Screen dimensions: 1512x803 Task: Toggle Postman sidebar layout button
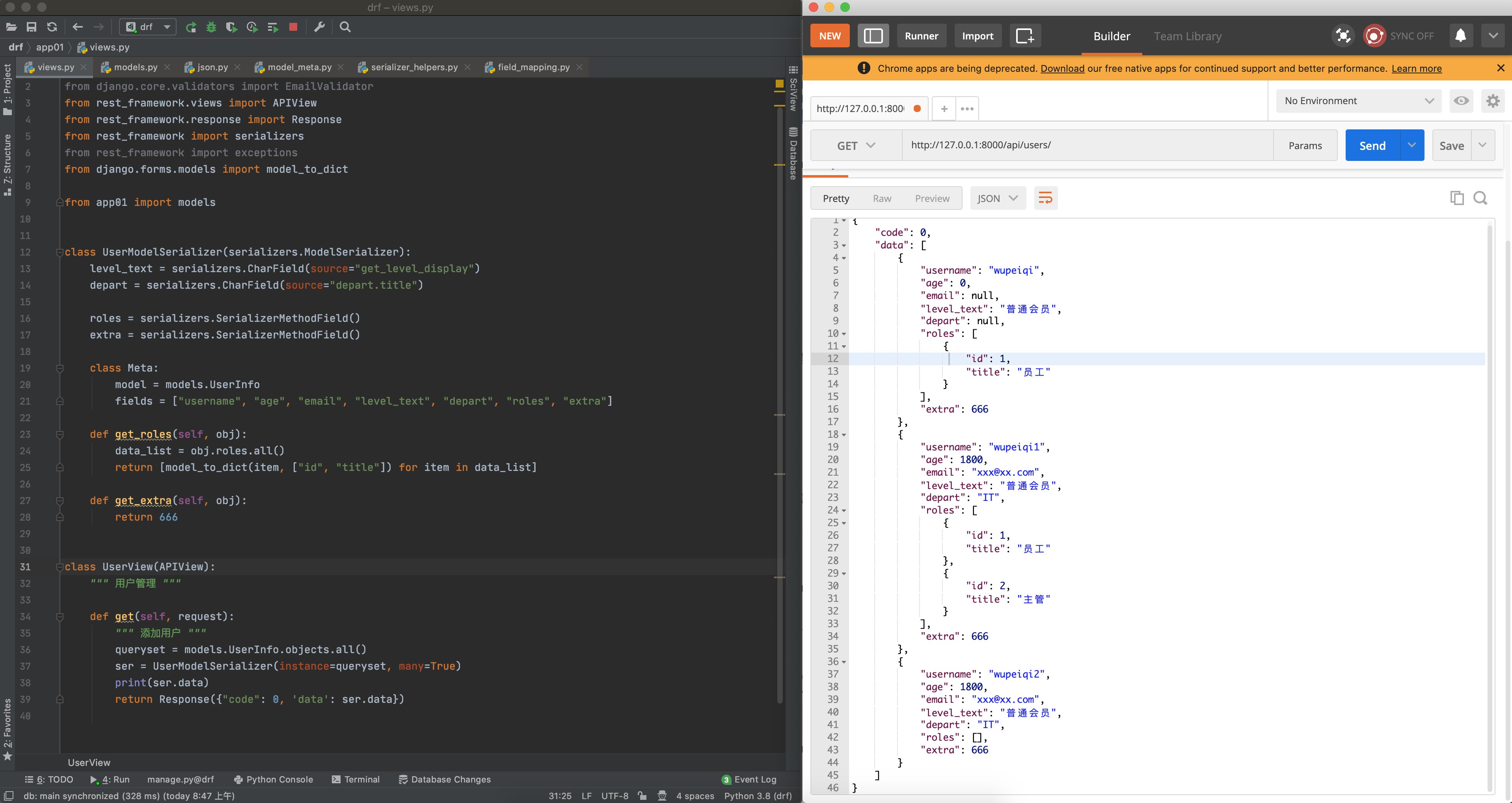(873, 36)
